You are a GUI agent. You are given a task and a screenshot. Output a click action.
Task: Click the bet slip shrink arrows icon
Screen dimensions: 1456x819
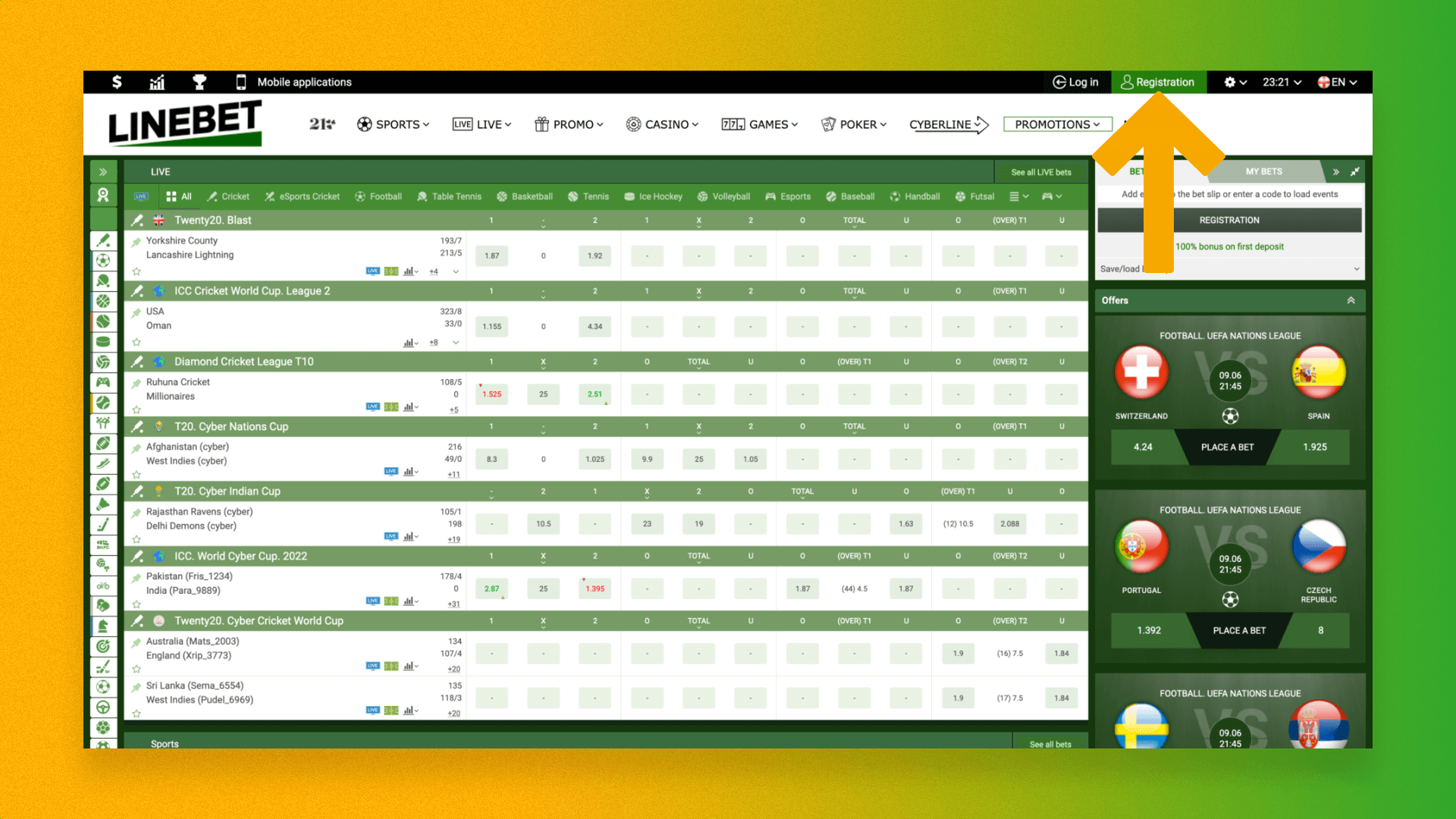click(1355, 171)
